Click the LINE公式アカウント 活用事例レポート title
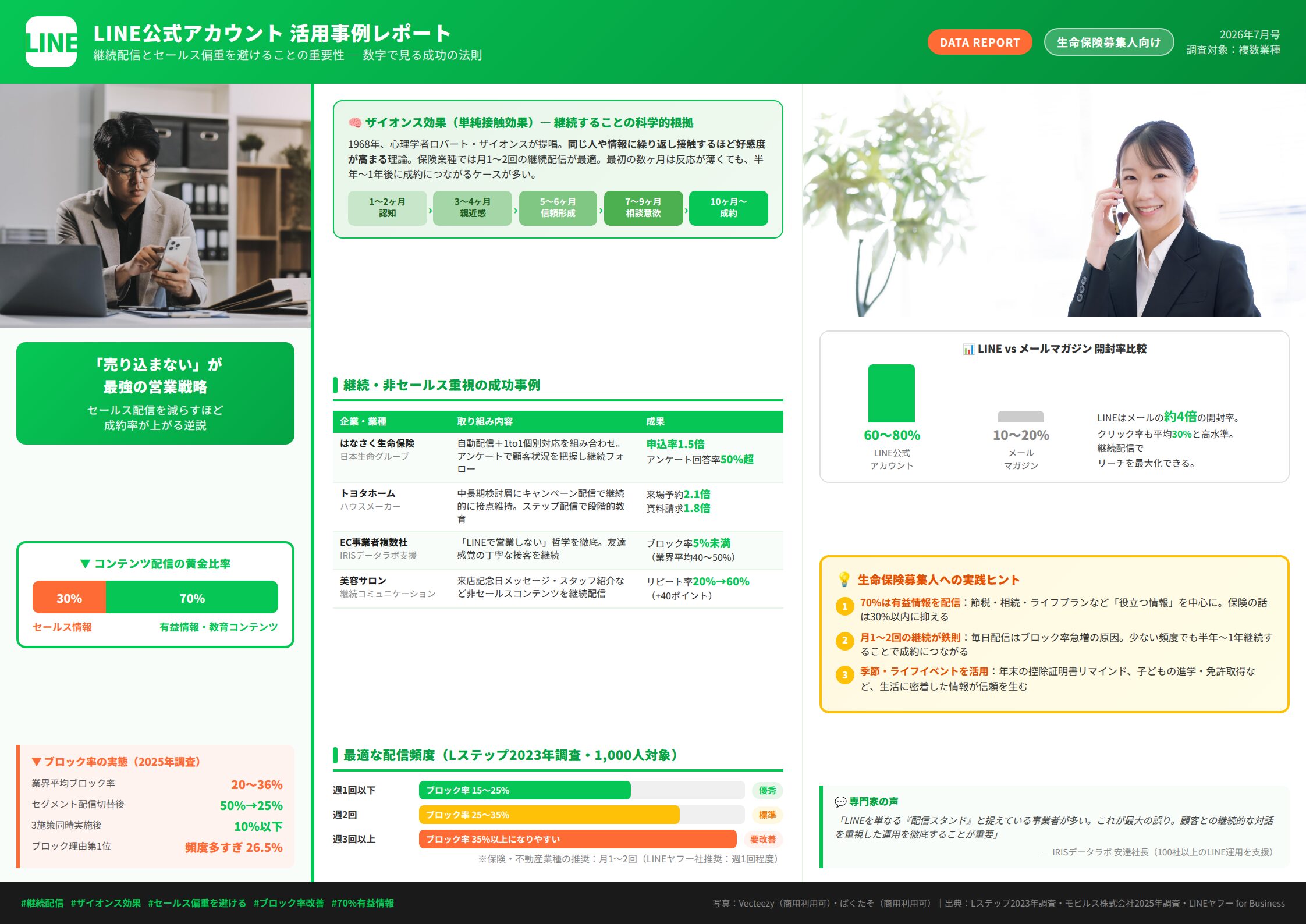Image resolution: width=1306 pixels, height=924 pixels. coord(272,33)
